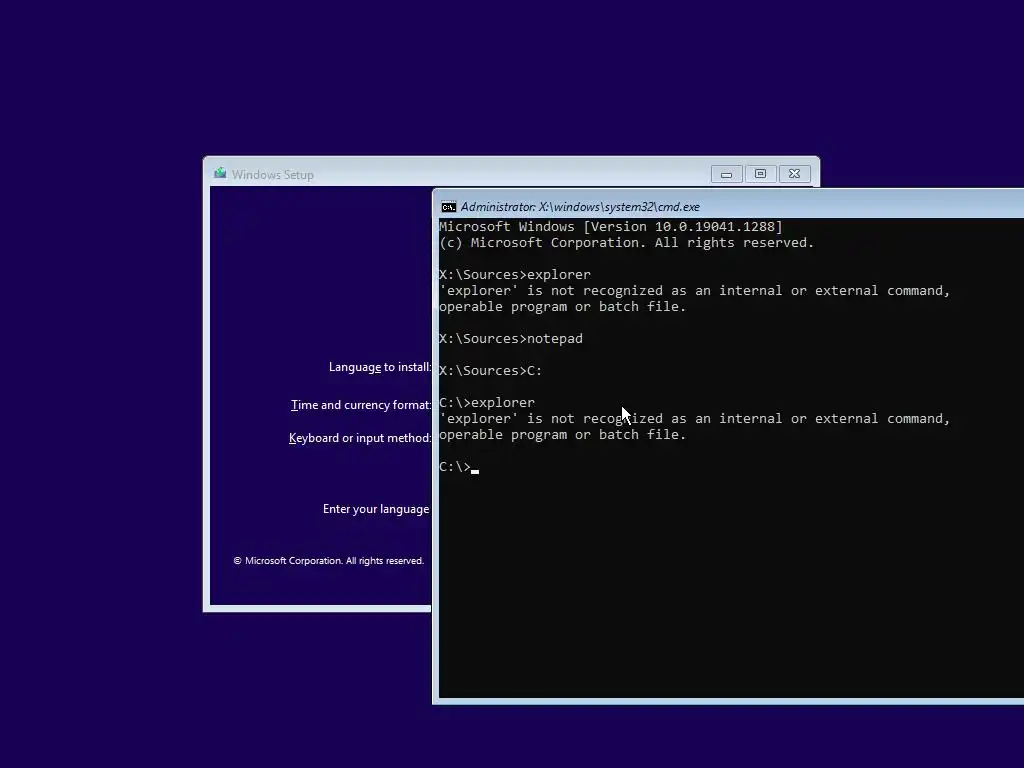Click the cmd.exe icon in the title bar
1024x768 pixels.
pyautogui.click(x=449, y=207)
